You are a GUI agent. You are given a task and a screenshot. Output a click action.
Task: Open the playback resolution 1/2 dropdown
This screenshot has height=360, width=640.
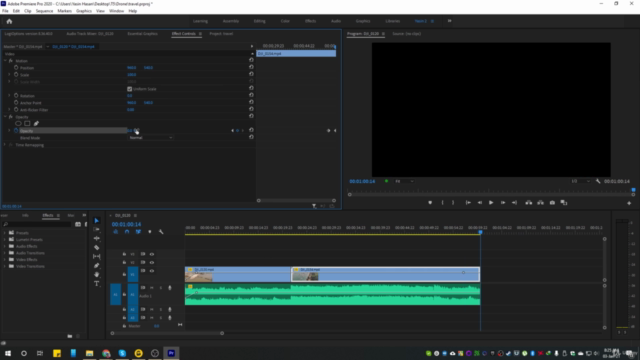pyautogui.click(x=580, y=181)
